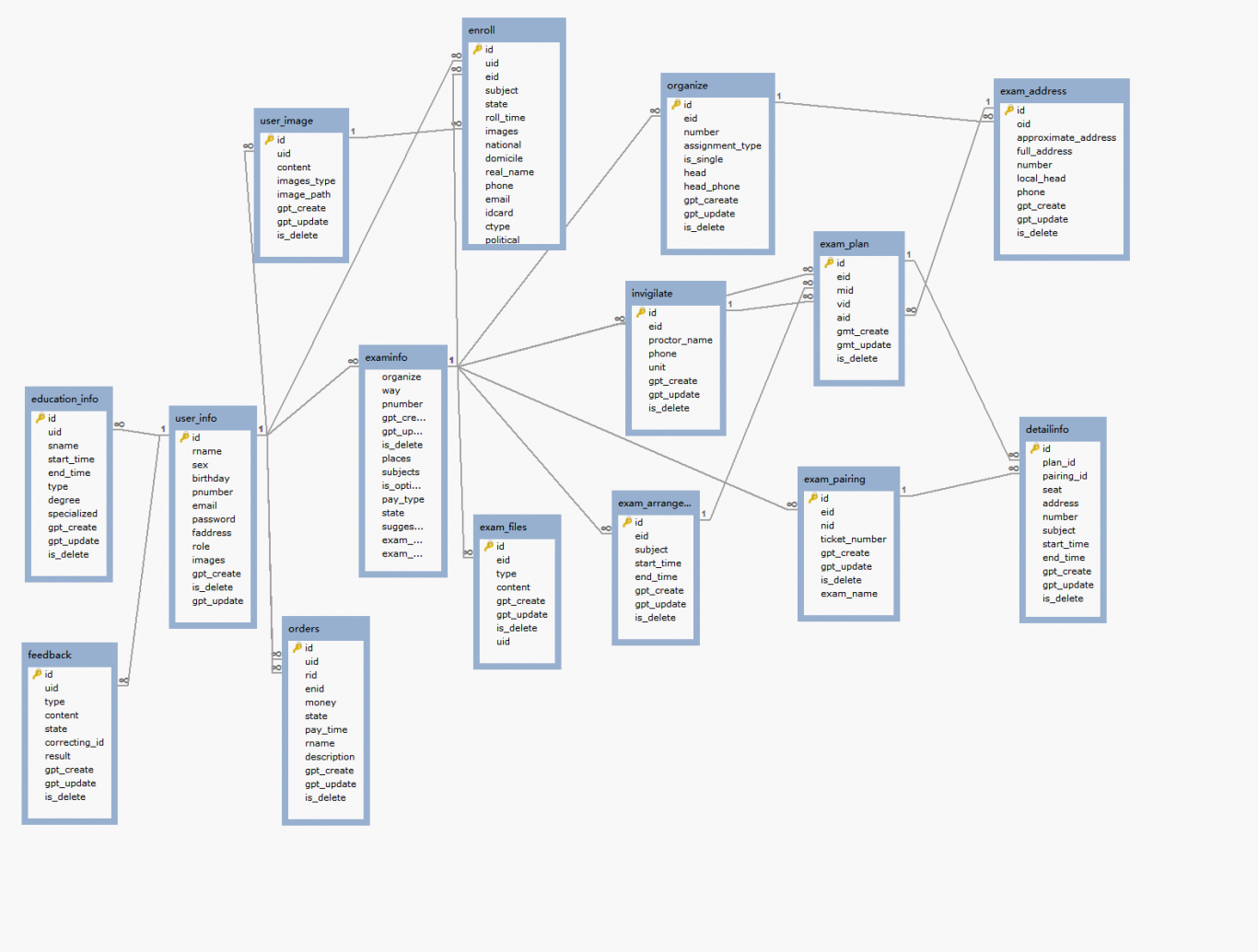The height and width of the screenshot is (952, 1258).
Task: Click the description field in orders
Action: pyautogui.click(x=329, y=757)
